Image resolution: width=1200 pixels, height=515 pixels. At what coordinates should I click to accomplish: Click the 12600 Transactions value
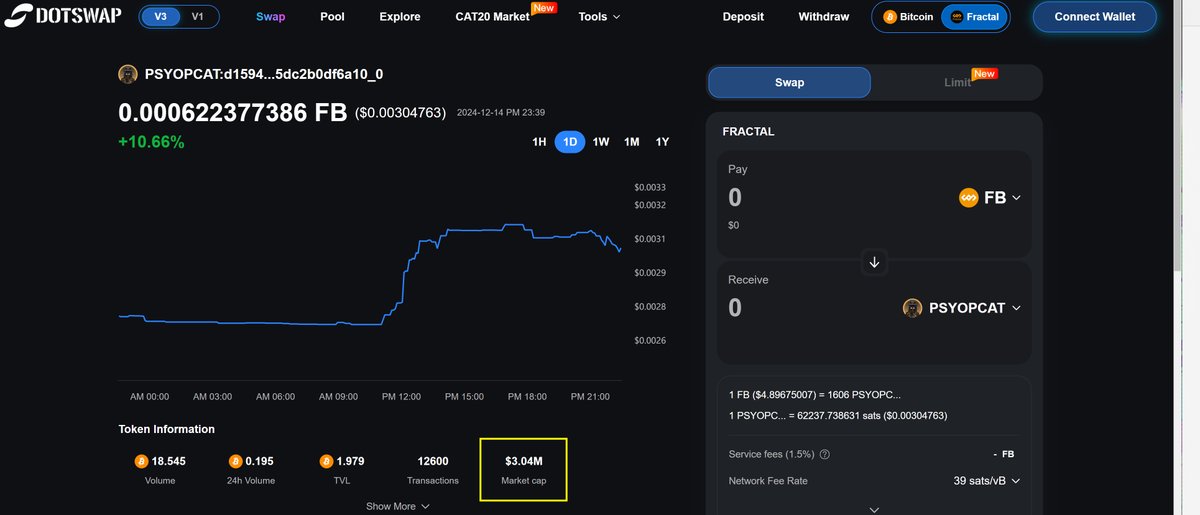pos(433,461)
